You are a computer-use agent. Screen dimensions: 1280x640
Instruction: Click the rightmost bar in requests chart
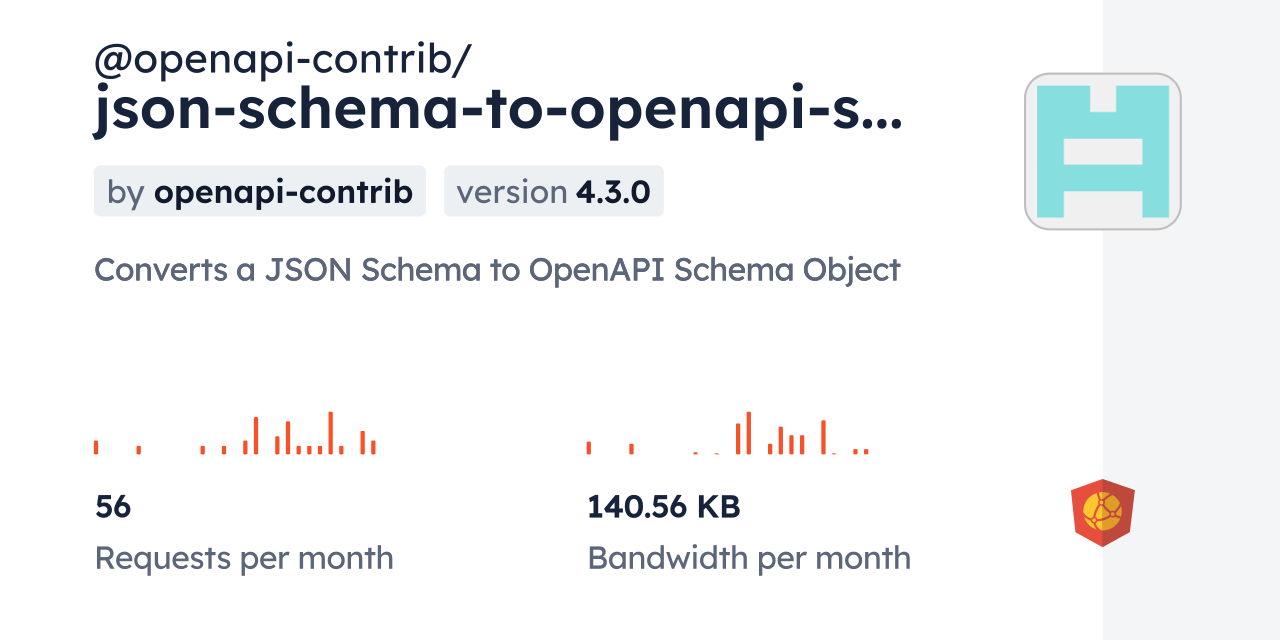(x=373, y=447)
